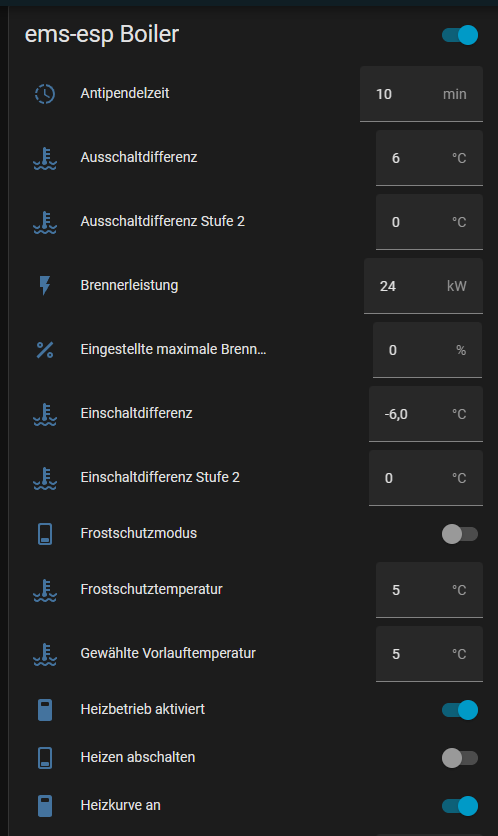
Task: Click the percent icon for maximale Brennerleistung
Action: [x=45, y=350]
